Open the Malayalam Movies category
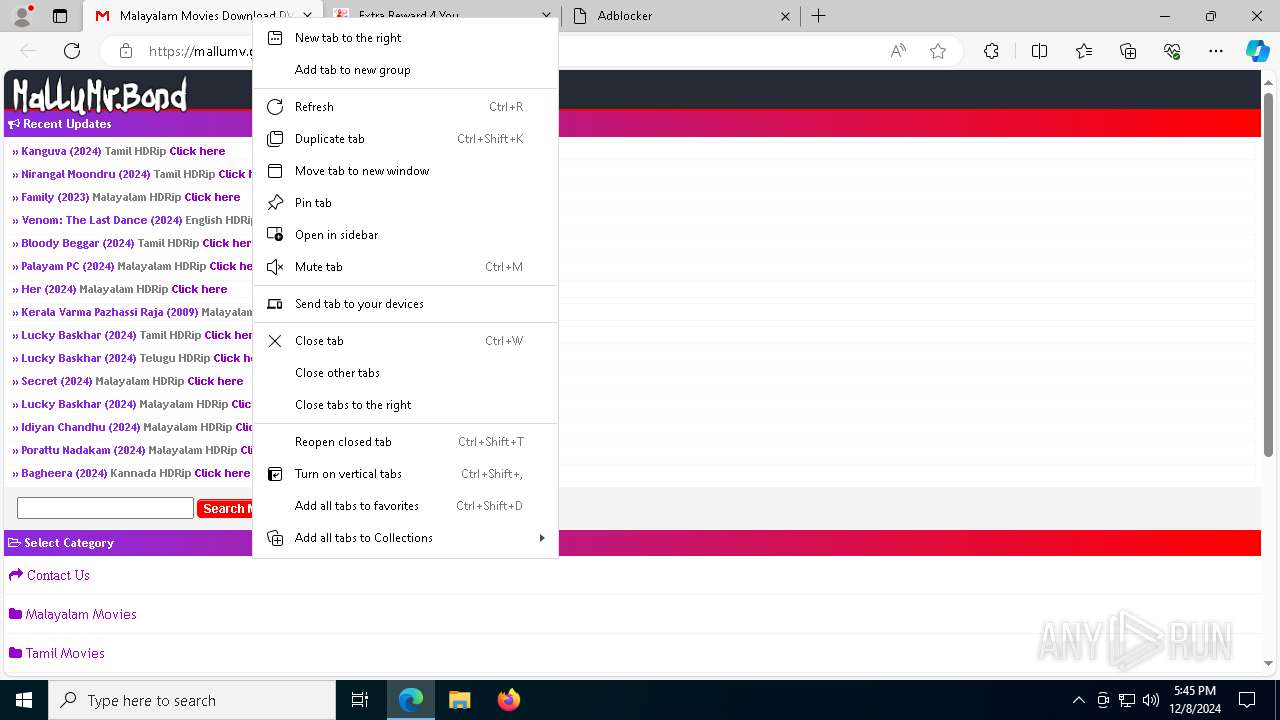Screen dimensions: 1280x720 (x=81, y=614)
